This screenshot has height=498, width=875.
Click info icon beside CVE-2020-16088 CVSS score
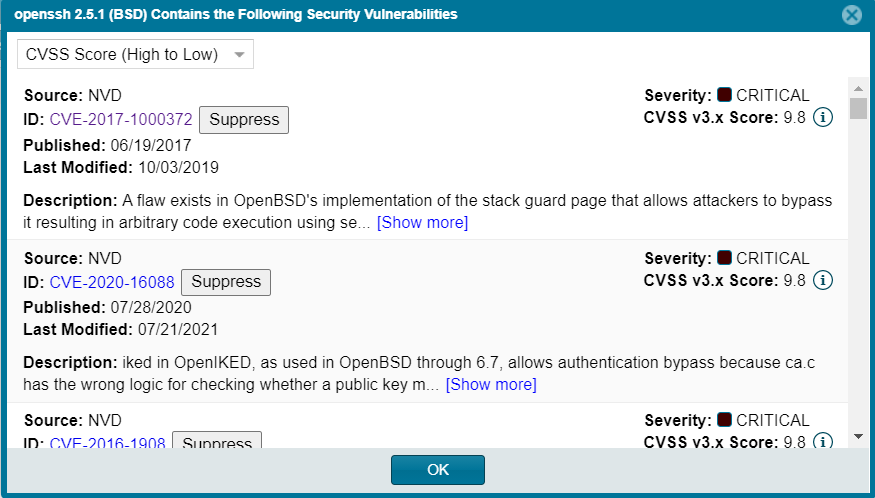click(x=823, y=280)
